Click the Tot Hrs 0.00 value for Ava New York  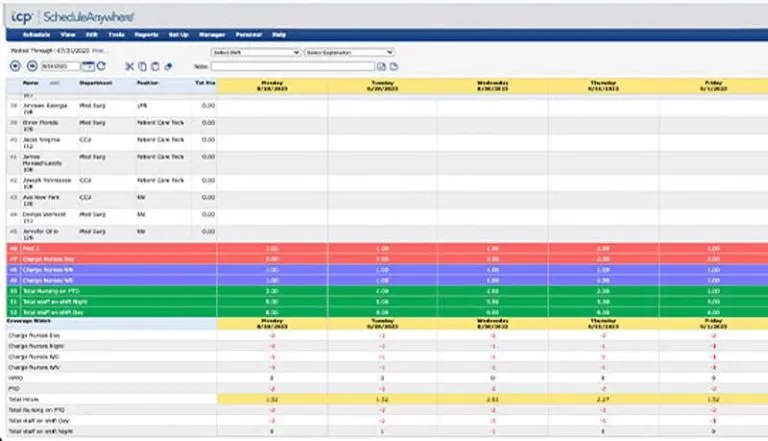(208, 197)
